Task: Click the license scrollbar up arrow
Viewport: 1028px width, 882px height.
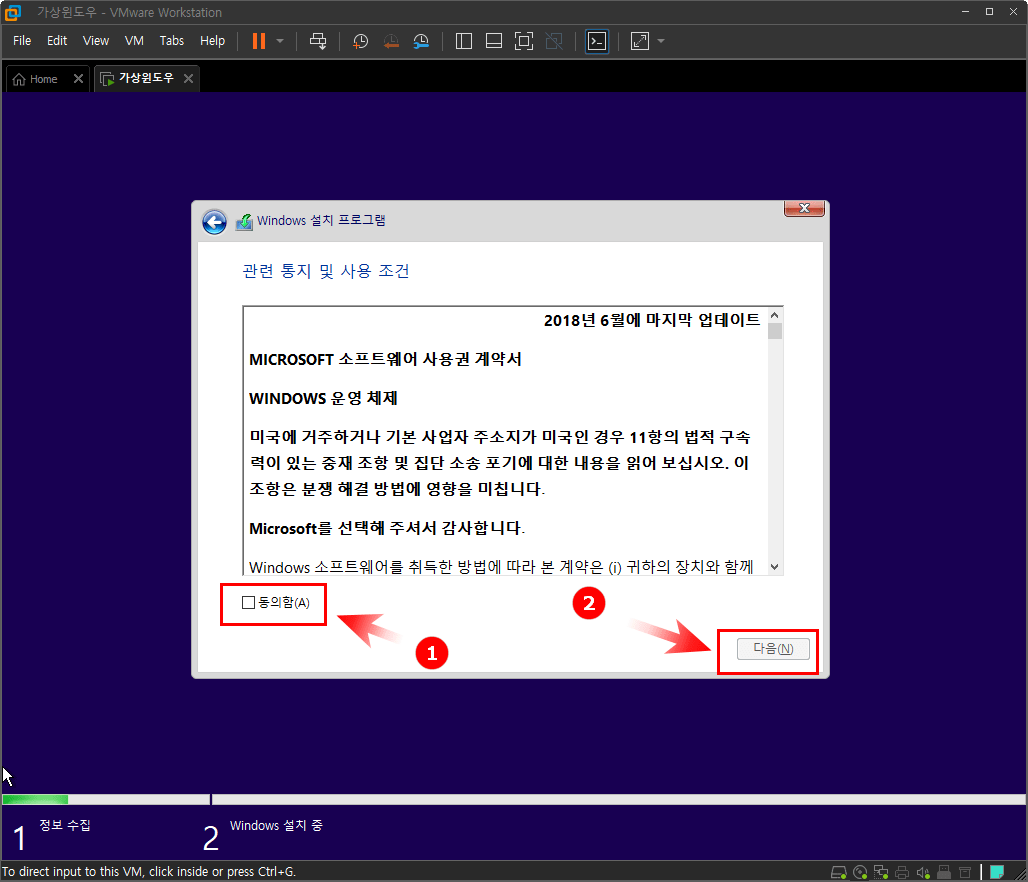Action: [775, 315]
